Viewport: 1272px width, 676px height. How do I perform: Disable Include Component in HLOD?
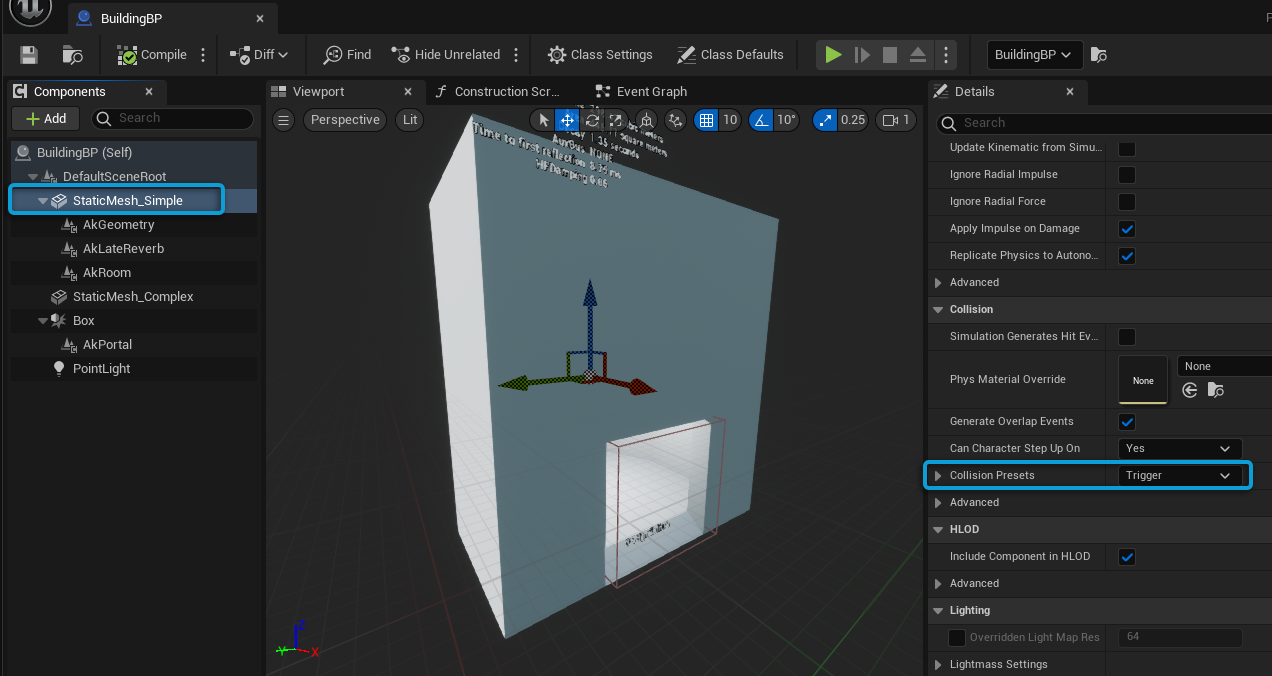(x=1127, y=557)
